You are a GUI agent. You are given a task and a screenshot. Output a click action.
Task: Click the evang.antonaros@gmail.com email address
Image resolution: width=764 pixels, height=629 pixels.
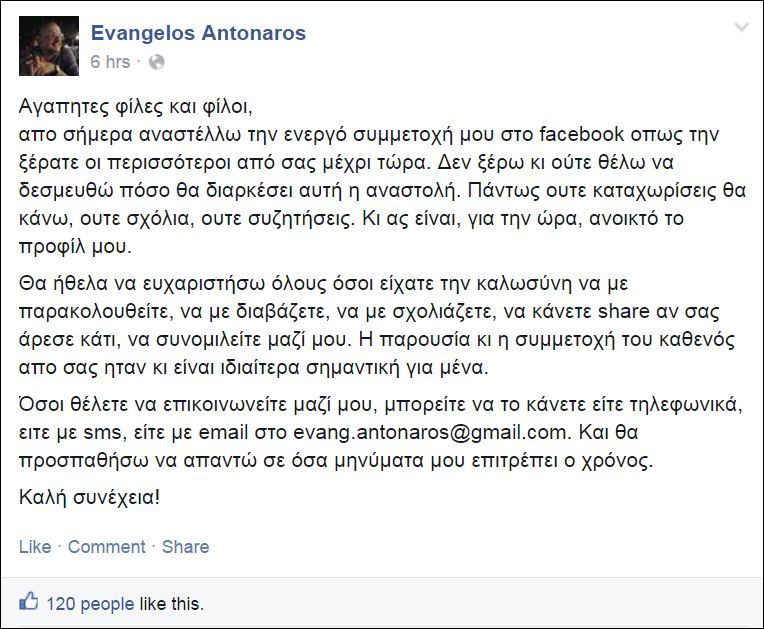pyautogui.click(x=431, y=433)
